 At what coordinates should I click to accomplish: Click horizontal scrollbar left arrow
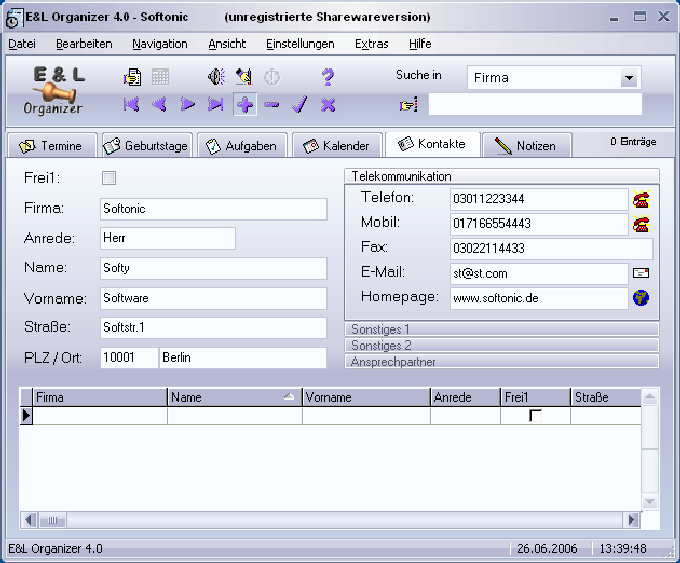pyautogui.click(x=29, y=520)
